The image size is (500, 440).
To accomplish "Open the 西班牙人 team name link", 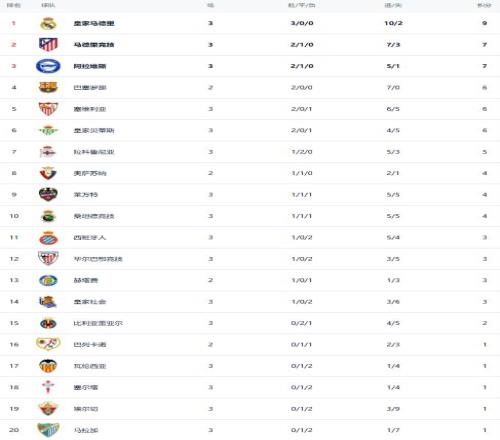I will pyautogui.click(x=90, y=237).
